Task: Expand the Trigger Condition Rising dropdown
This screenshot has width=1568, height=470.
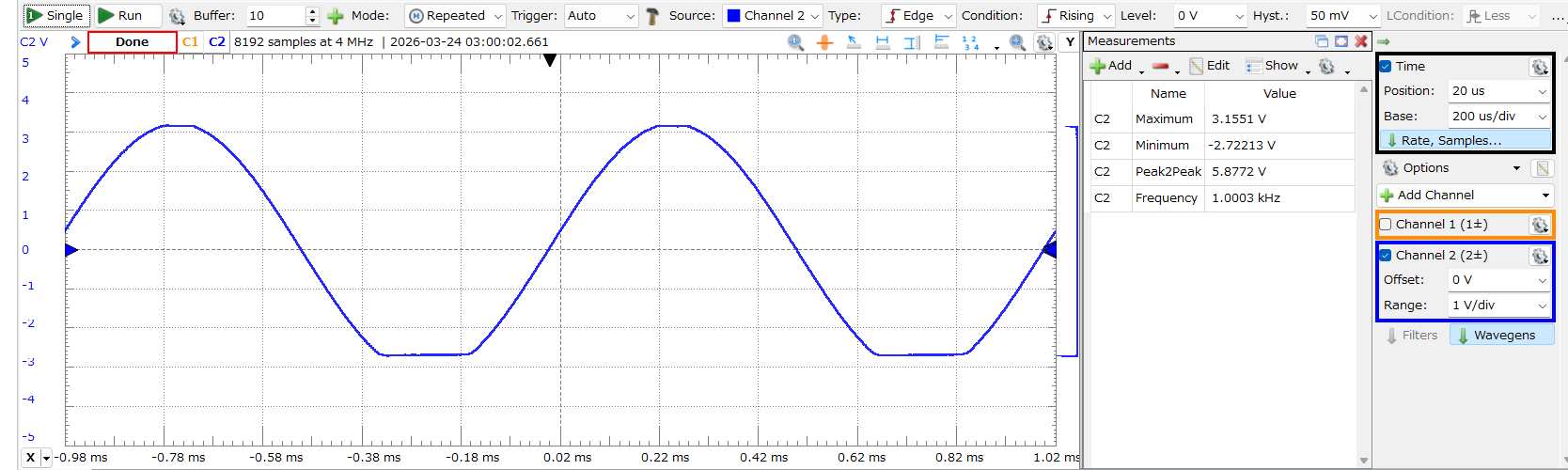Action: click(1075, 16)
